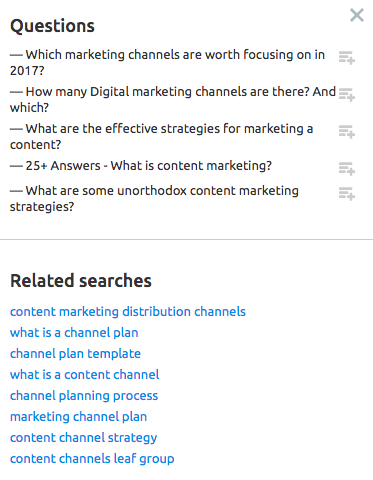
Task: Open 'what is a channel plan' link
Action: pyautogui.click(x=74, y=333)
